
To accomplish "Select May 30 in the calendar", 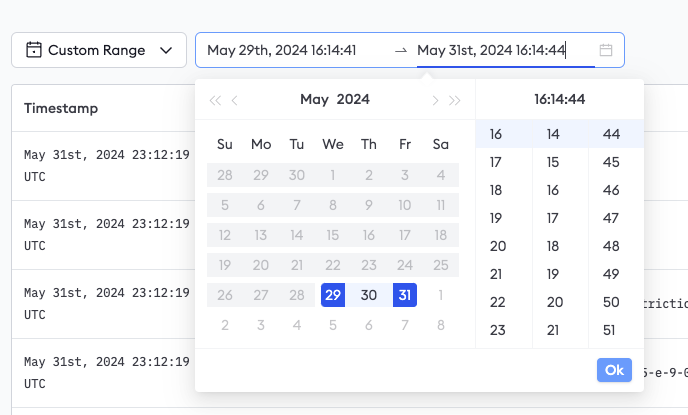I will tap(369, 295).
